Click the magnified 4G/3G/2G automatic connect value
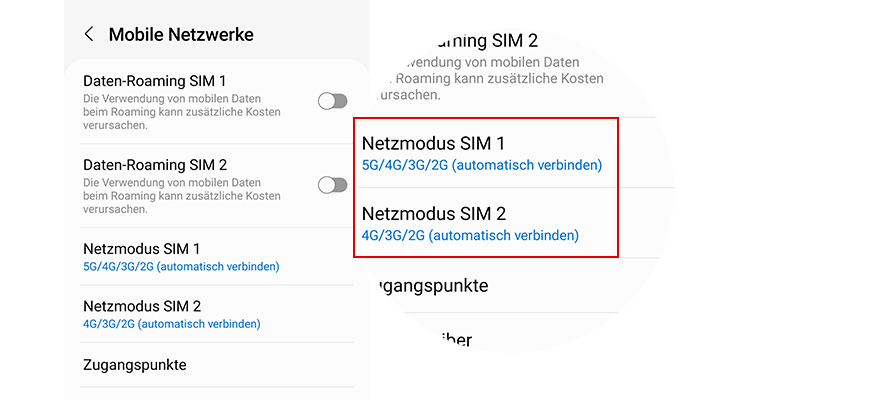 pyautogui.click(x=470, y=236)
